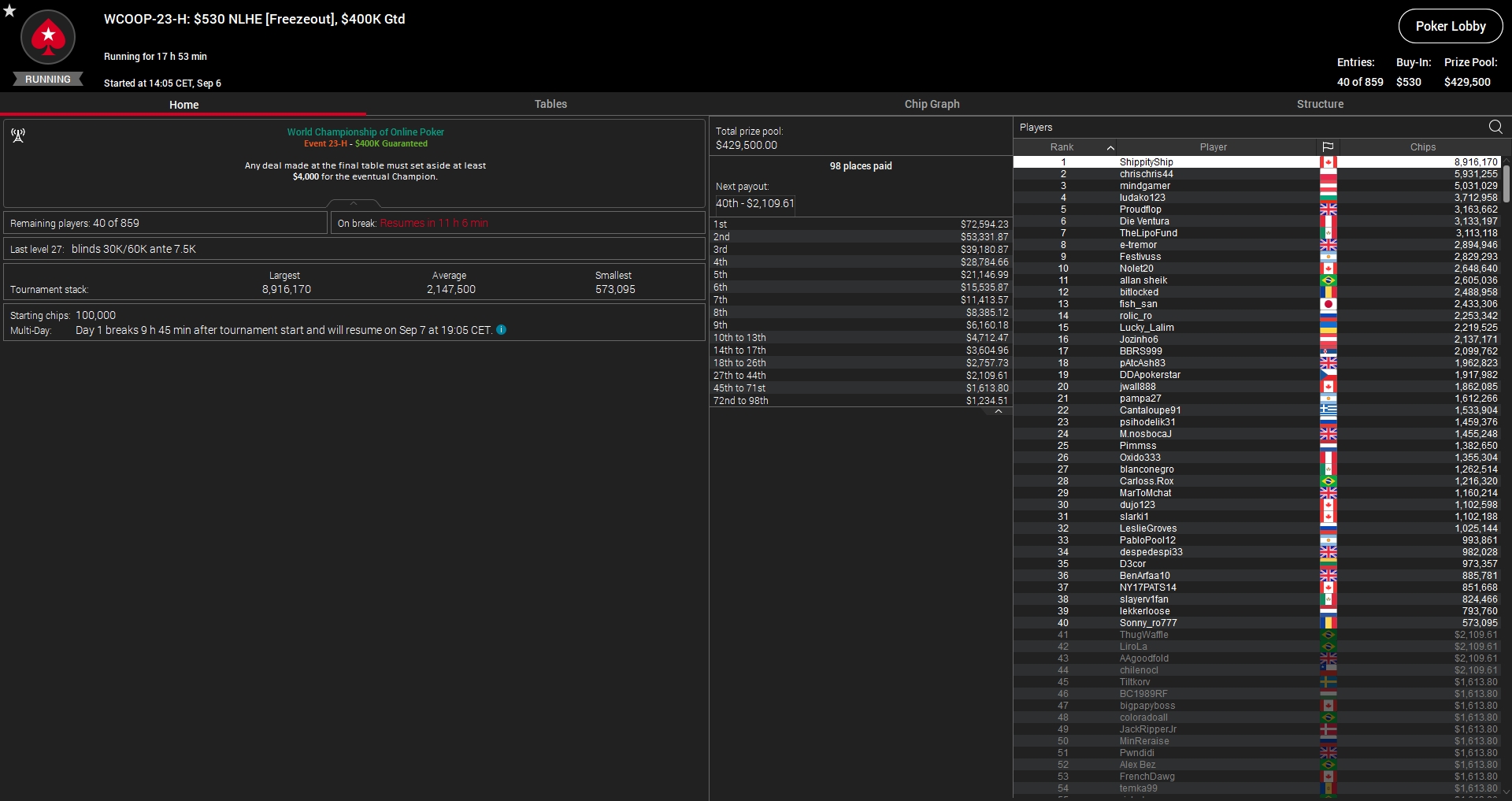Click ShippityShip's country flag

[1329, 162]
